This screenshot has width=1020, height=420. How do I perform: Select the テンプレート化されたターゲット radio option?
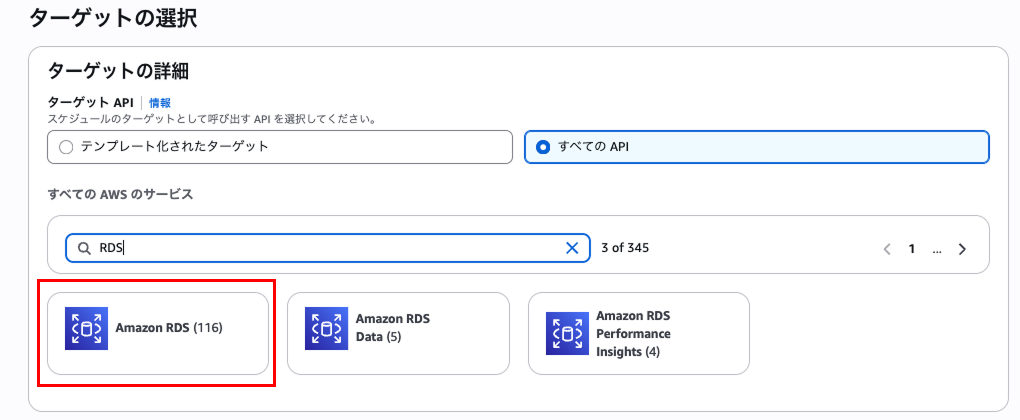coord(66,147)
